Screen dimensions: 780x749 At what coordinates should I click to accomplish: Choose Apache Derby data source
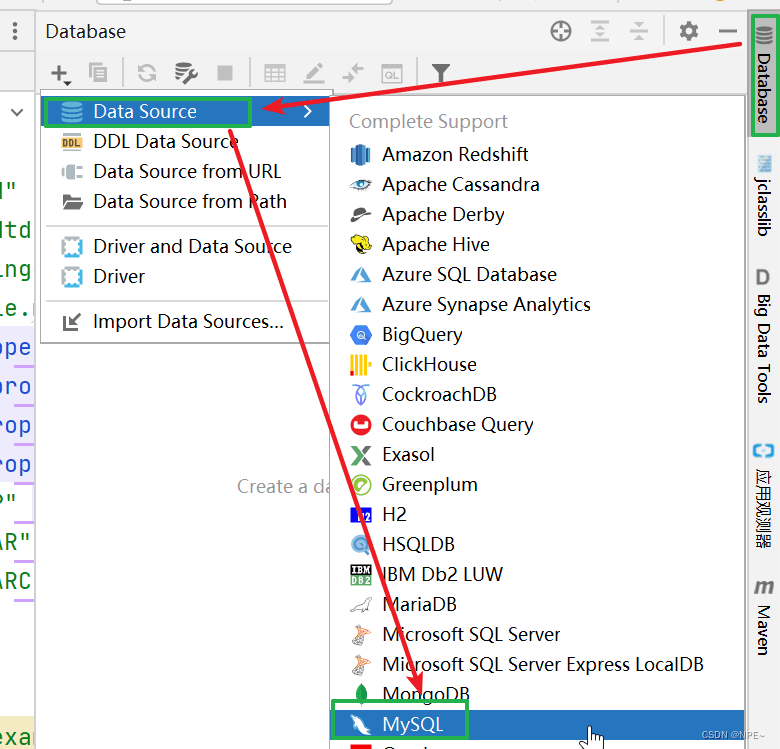[x=537, y=215]
